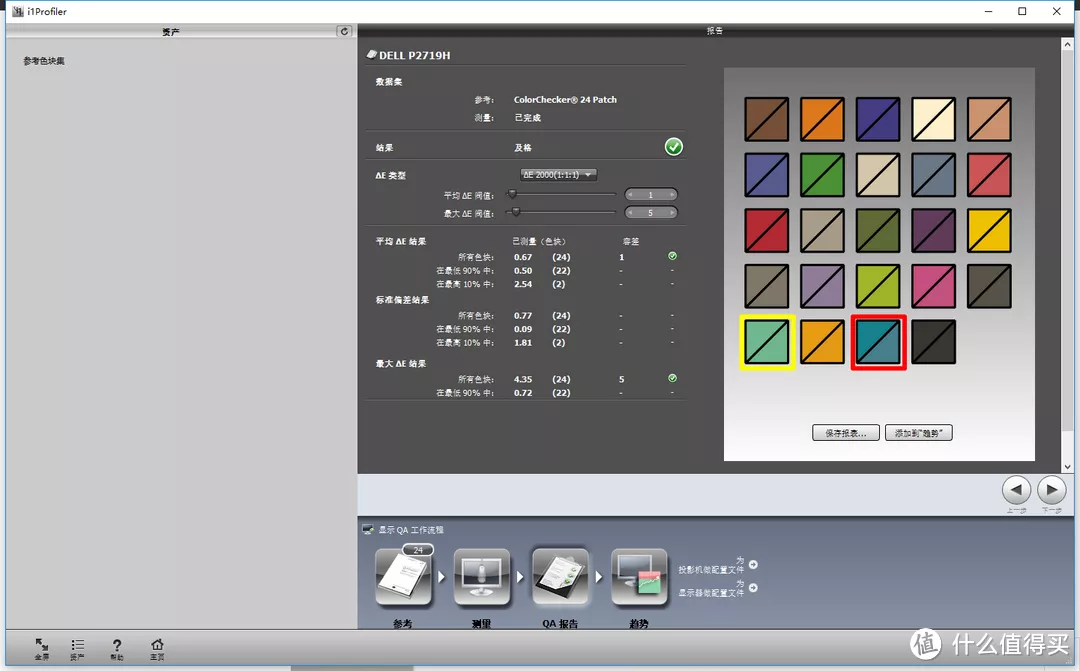Click the DELL P2719H title text
The width and height of the screenshot is (1080, 671).
click(x=415, y=55)
